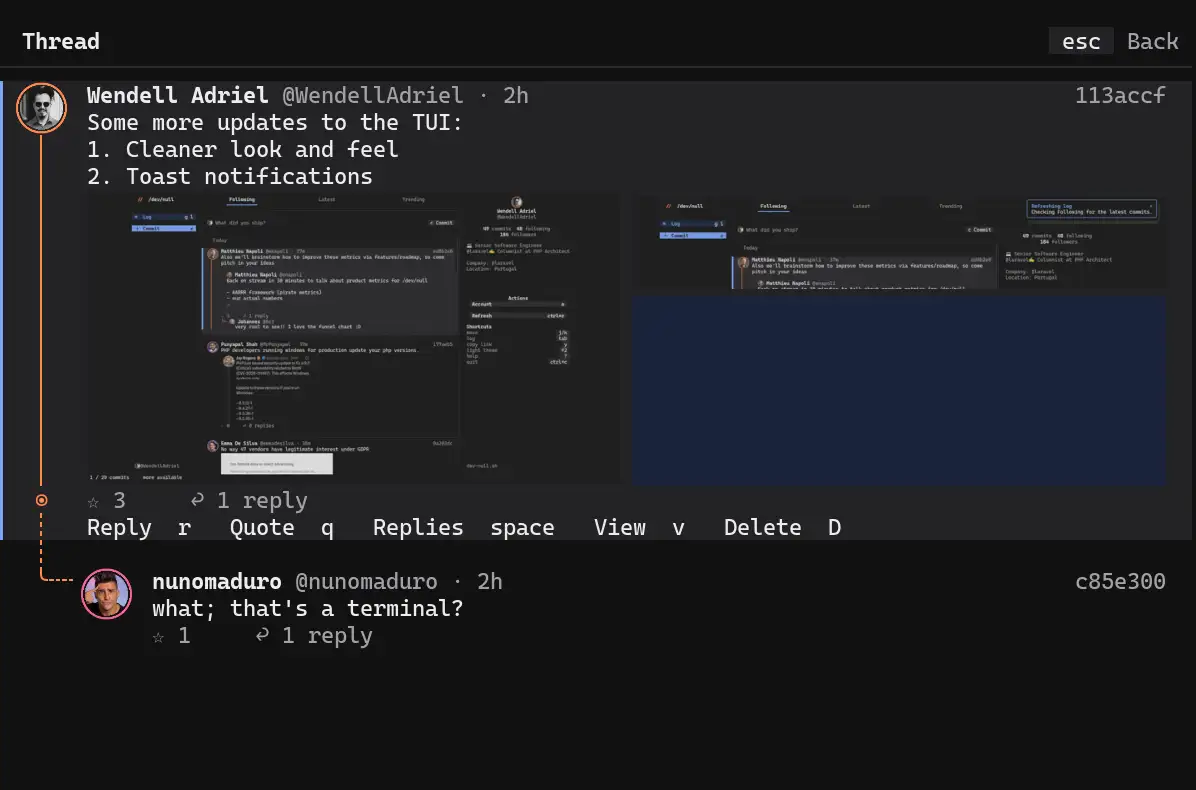Open the @WendellAdriel handle link
Viewport: 1196px width, 790px height.
[372, 95]
